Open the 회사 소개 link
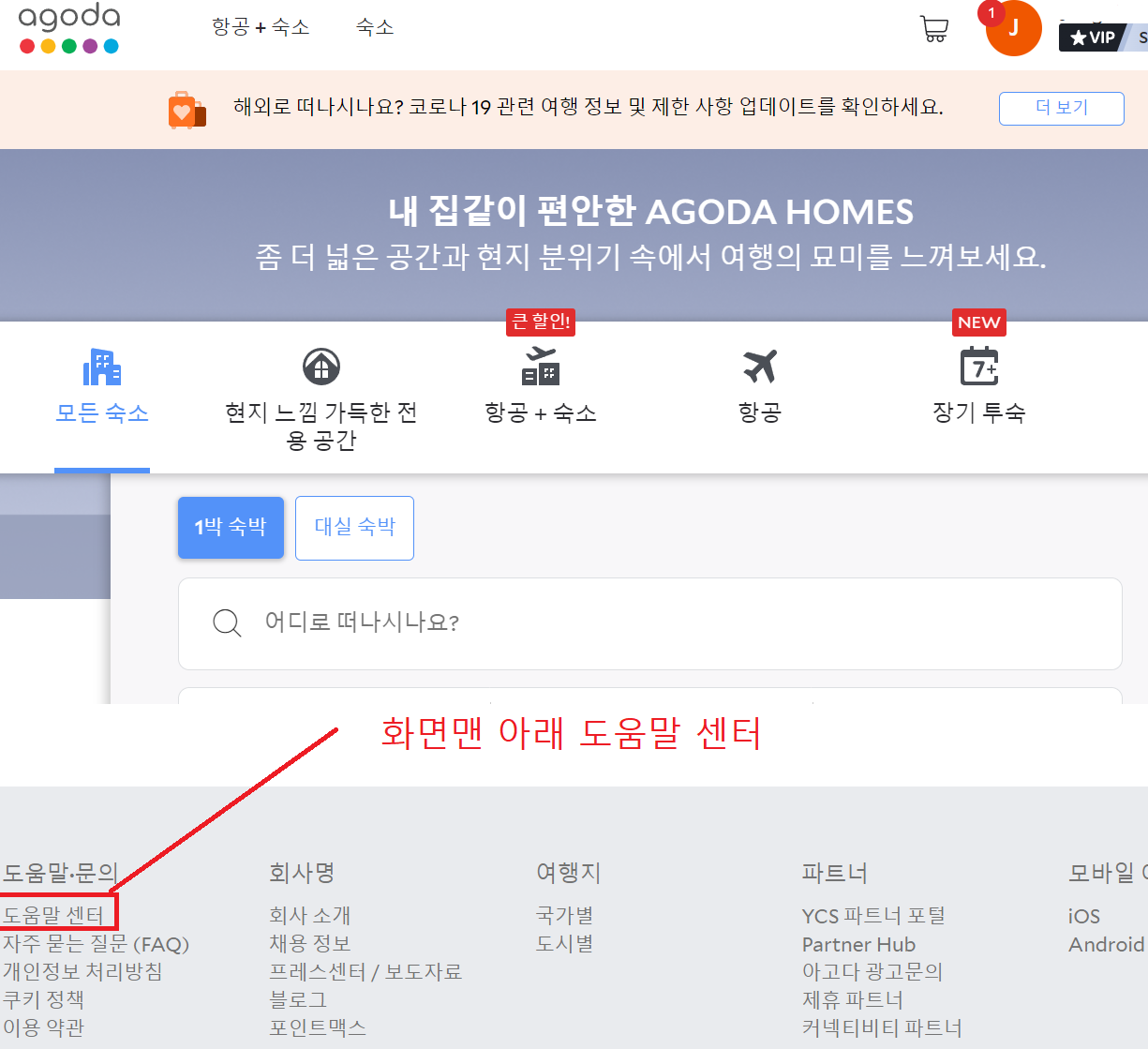The image size is (1148, 1049). pos(310,915)
